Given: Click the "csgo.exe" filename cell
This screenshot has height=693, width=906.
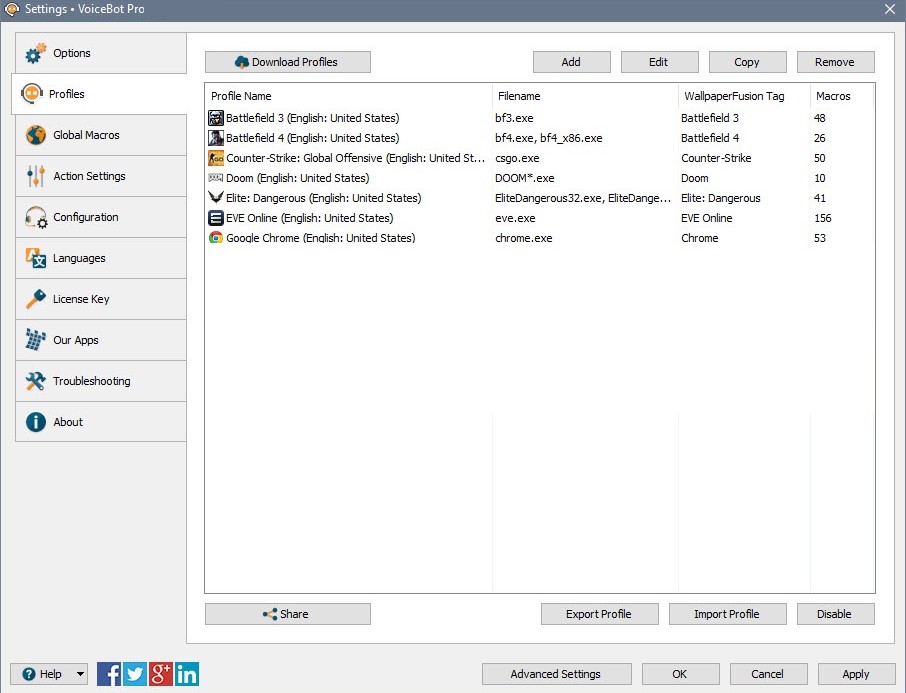Looking at the screenshot, I should tap(517, 158).
